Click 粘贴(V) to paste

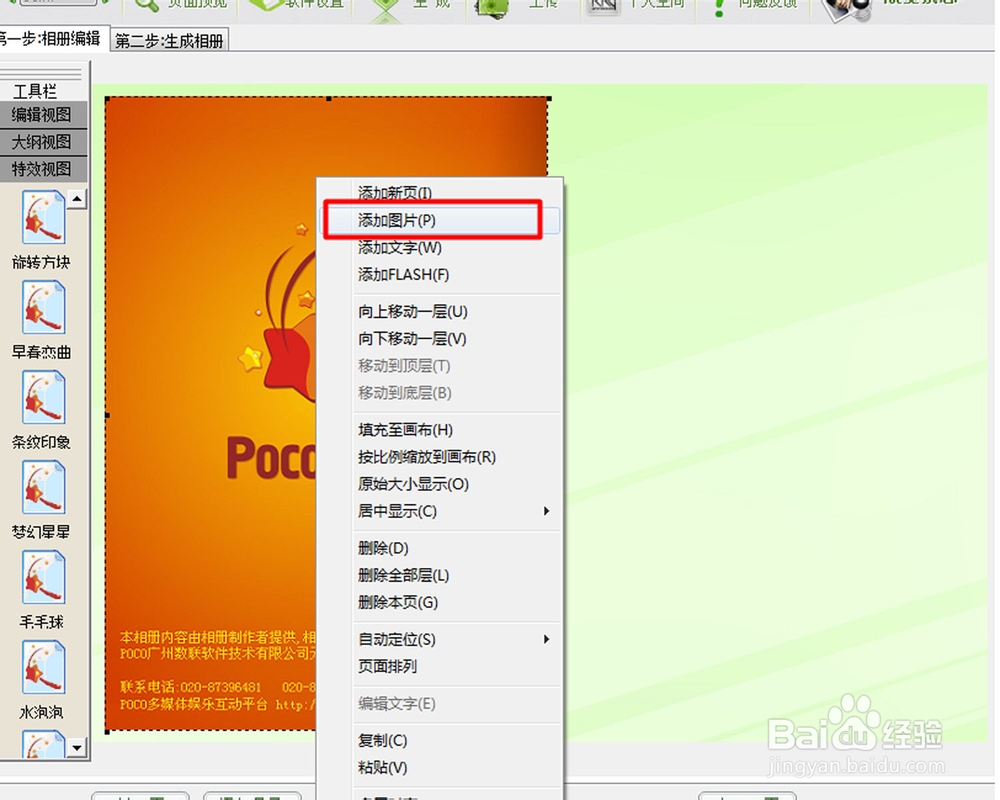(440, 767)
